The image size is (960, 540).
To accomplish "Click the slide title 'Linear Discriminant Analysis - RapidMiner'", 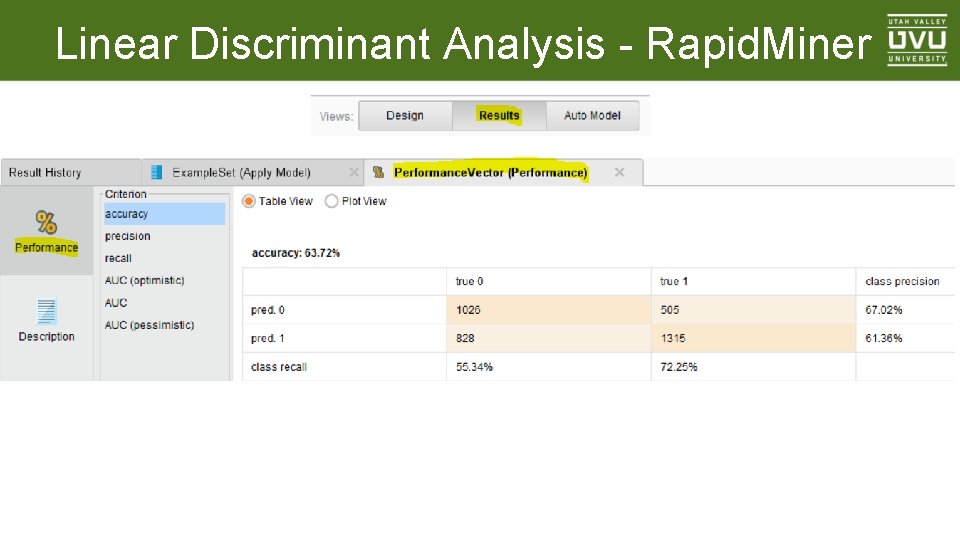I will tap(463, 44).
